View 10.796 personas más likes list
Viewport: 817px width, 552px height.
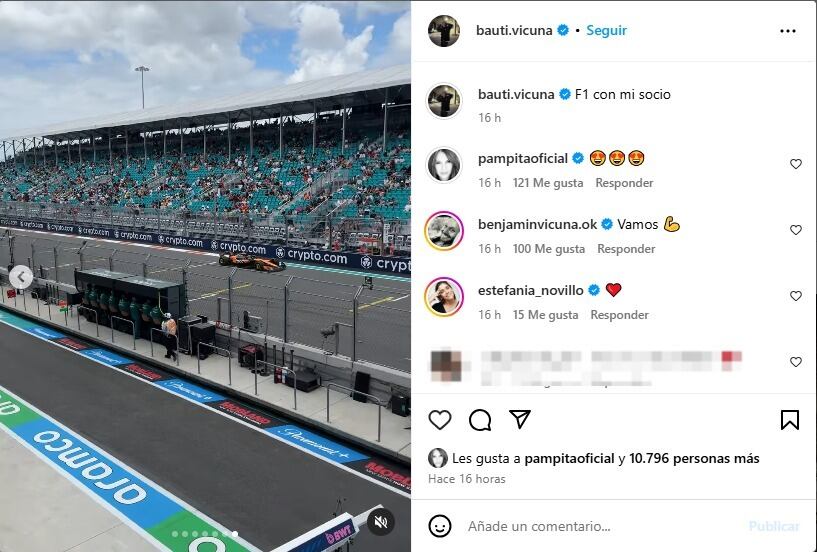click(x=694, y=459)
